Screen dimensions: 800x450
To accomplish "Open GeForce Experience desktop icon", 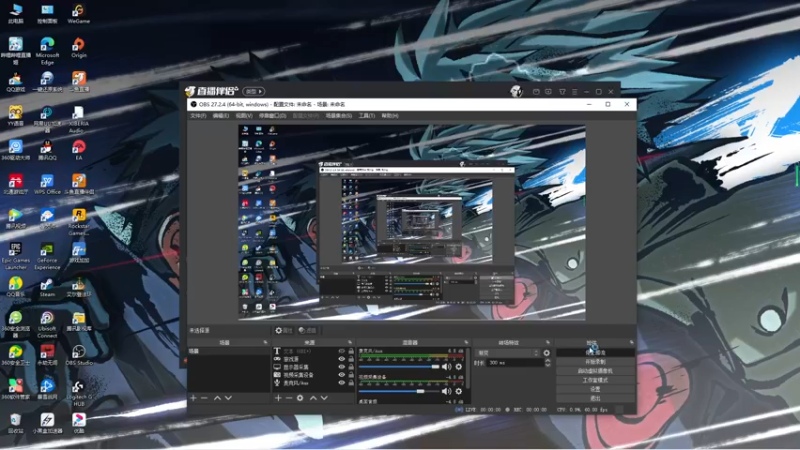I will [47, 256].
